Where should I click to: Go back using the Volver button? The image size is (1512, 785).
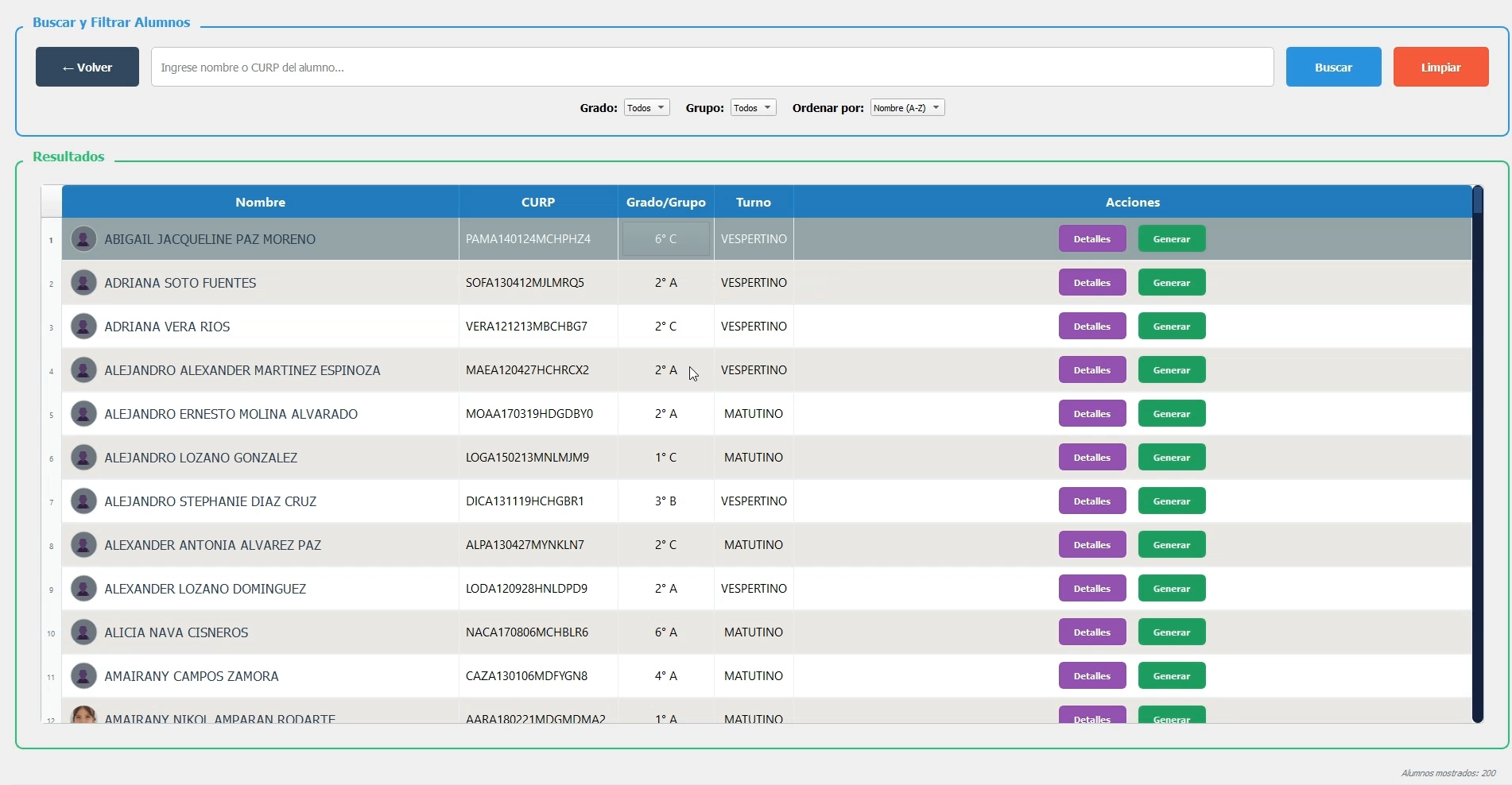[87, 67]
